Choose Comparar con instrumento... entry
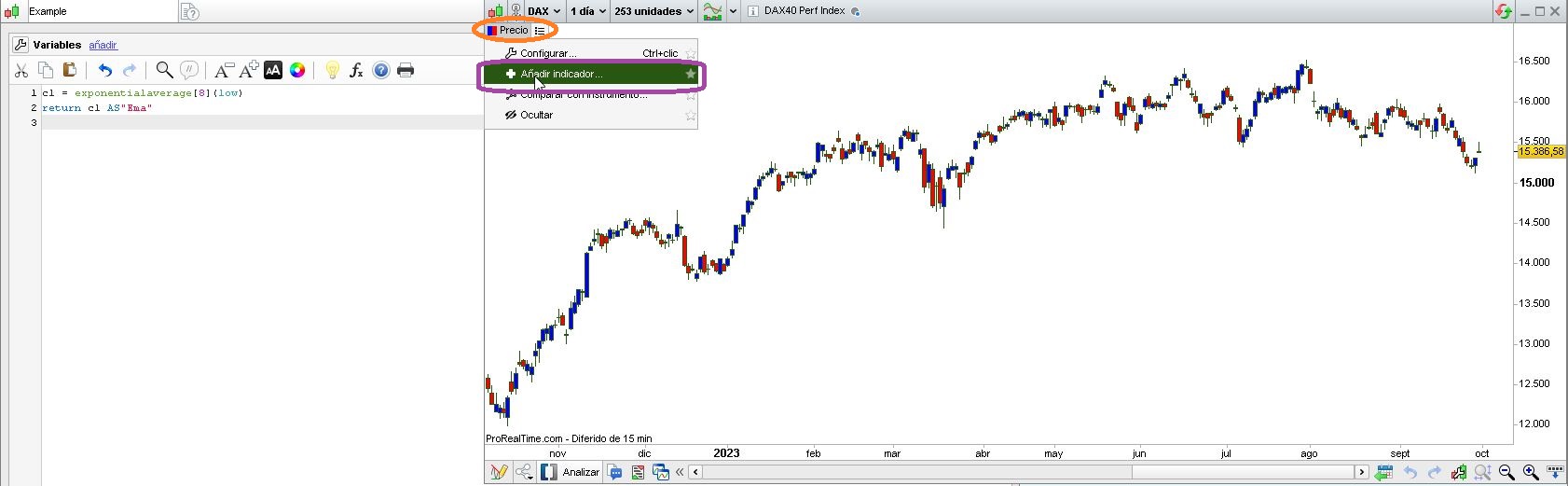Viewport: 1568px width, 486px height. tap(590, 94)
